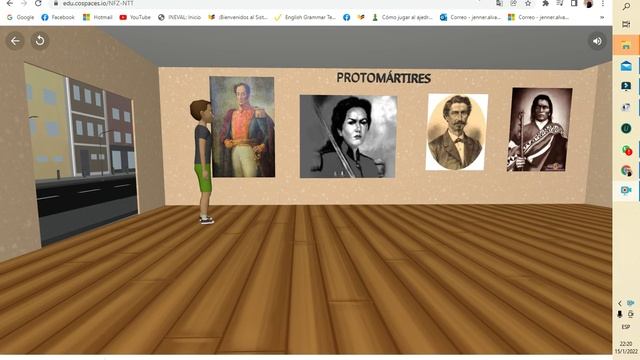Click the indigenous leader portrait
This screenshot has width=640, height=360.
tap(540, 129)
